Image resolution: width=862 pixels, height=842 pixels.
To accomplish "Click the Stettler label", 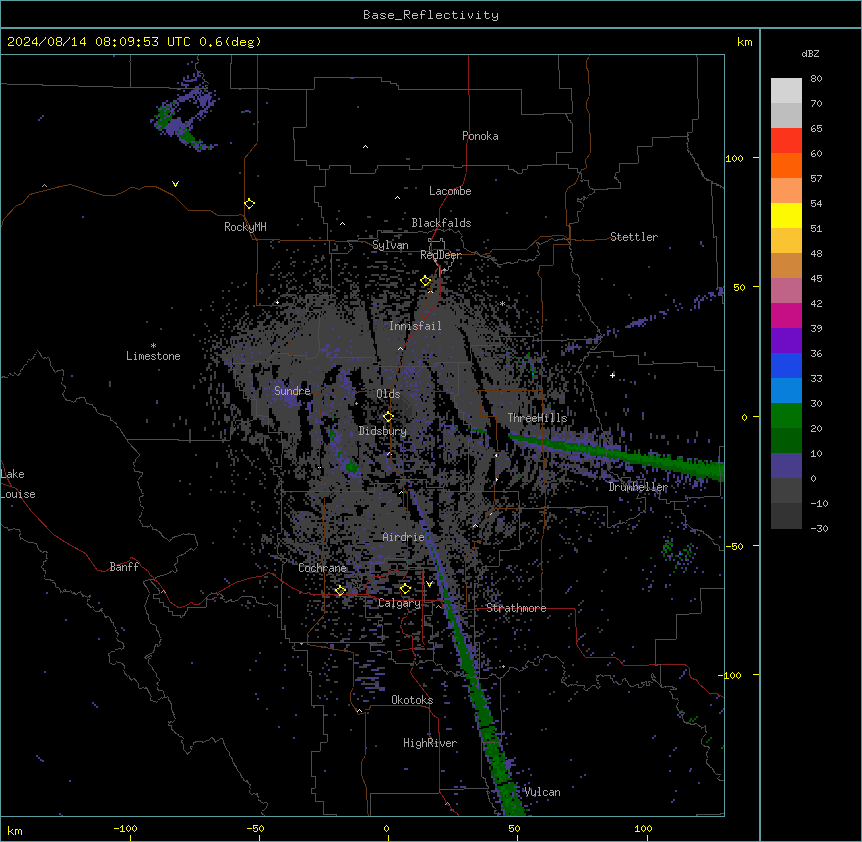I will pyautogui.click(x=634, y=237).
